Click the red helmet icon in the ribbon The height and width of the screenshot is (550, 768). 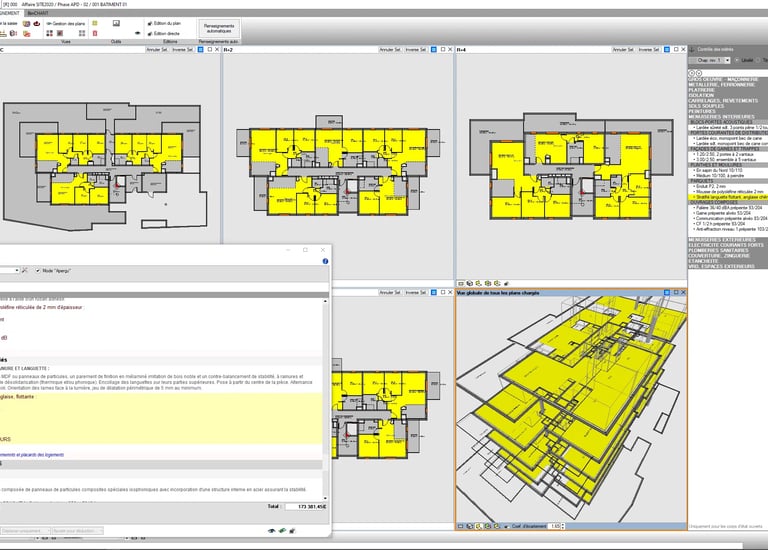(37, 23)
